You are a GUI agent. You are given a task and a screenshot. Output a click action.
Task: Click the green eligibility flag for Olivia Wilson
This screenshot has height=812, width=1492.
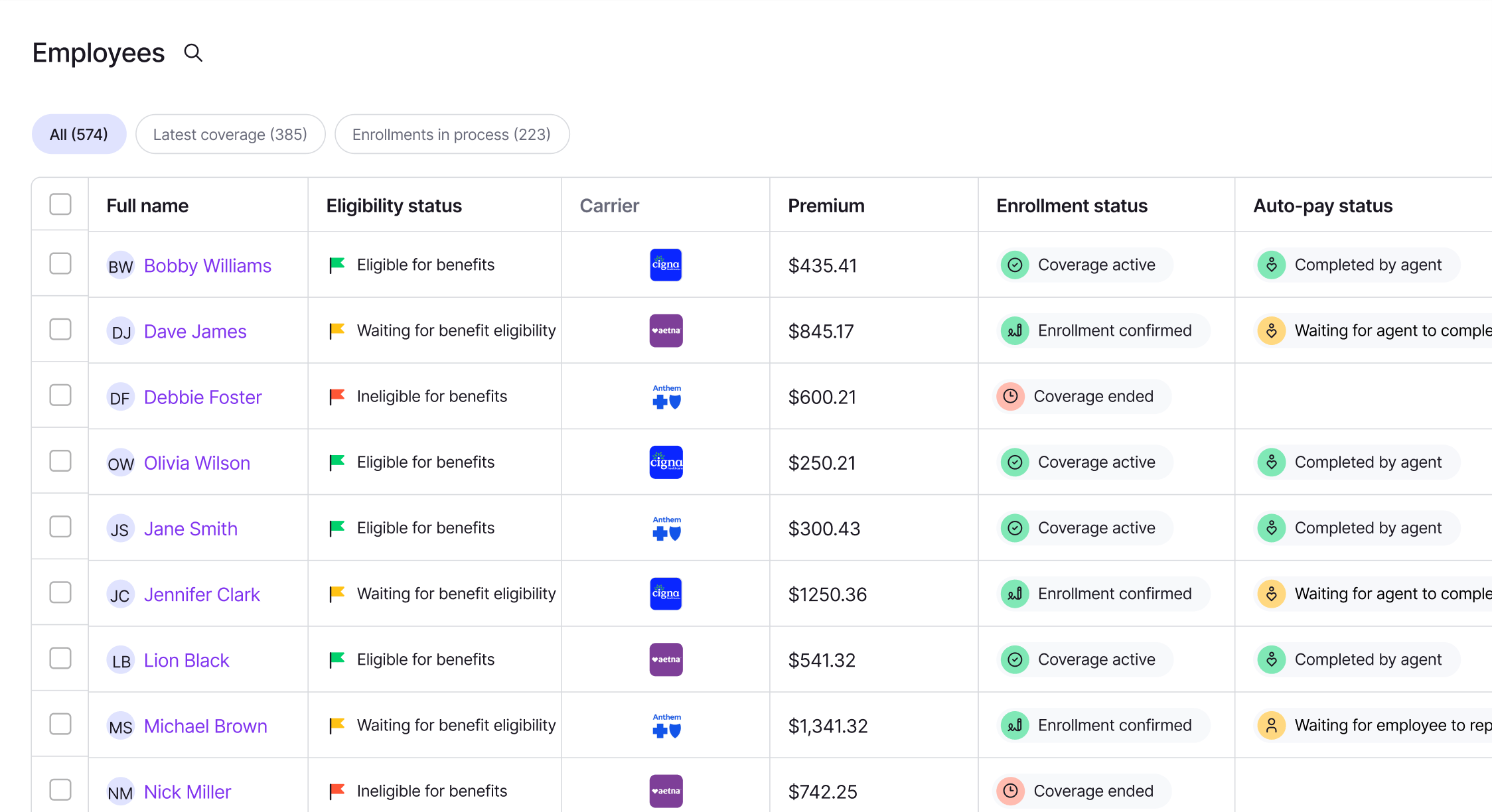pos(337,460)
